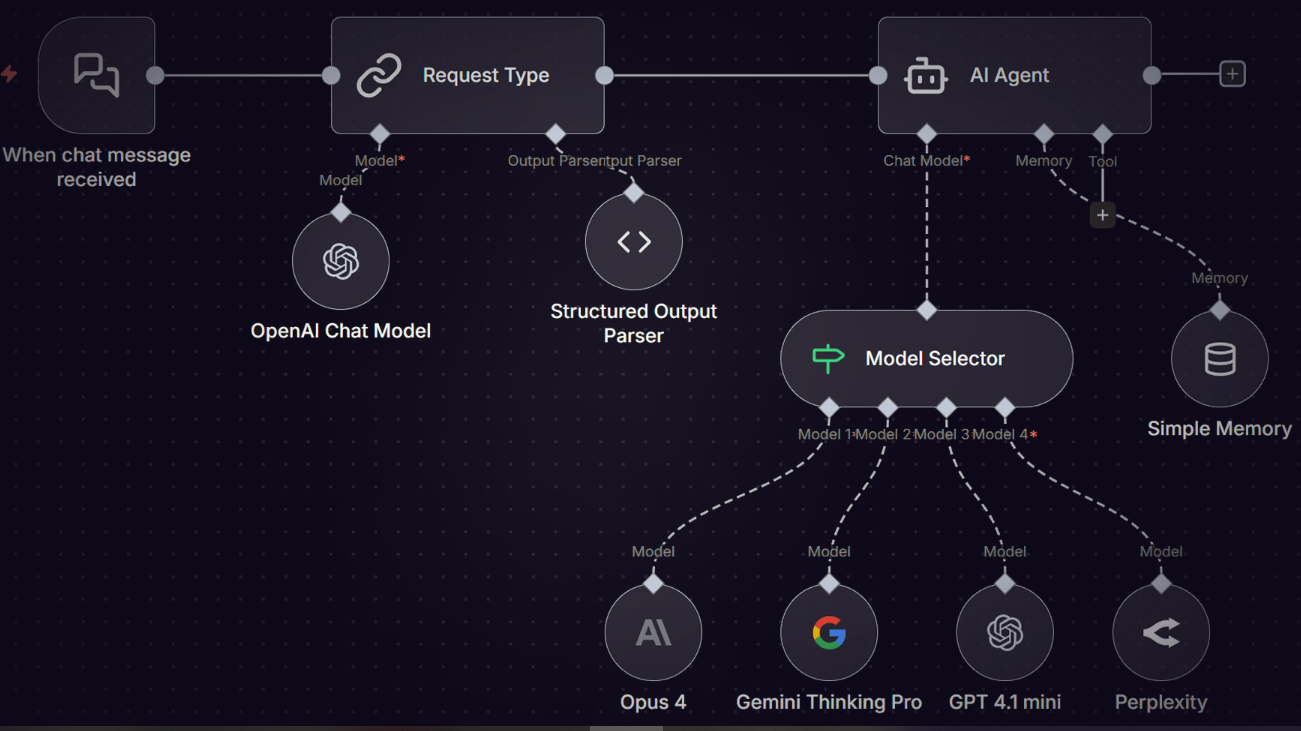Click Model Selector's Model 1 connector
This screenshot has height=731, width=1301.
[x=828, y=407]
